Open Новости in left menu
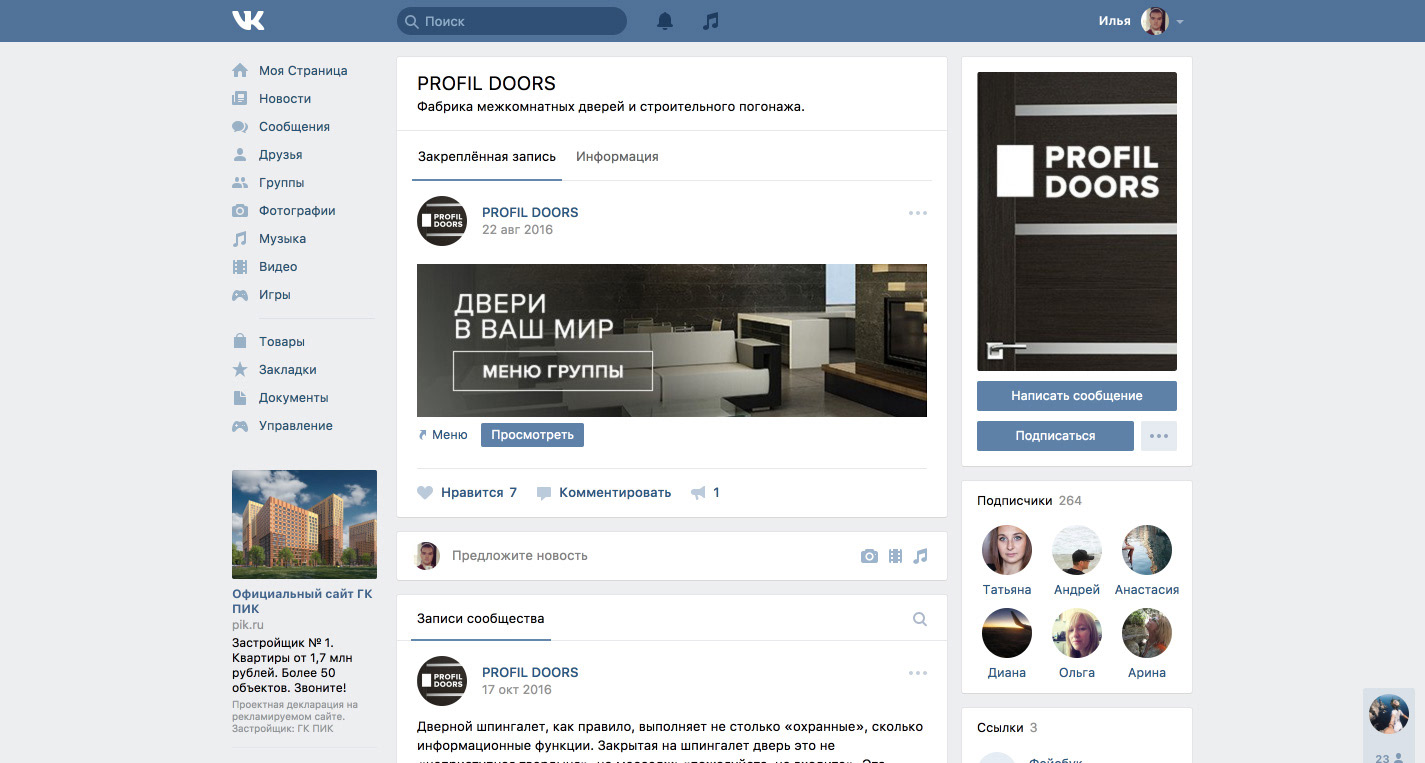The width and height of the screenshot is (1425, 763). (285, 99)
